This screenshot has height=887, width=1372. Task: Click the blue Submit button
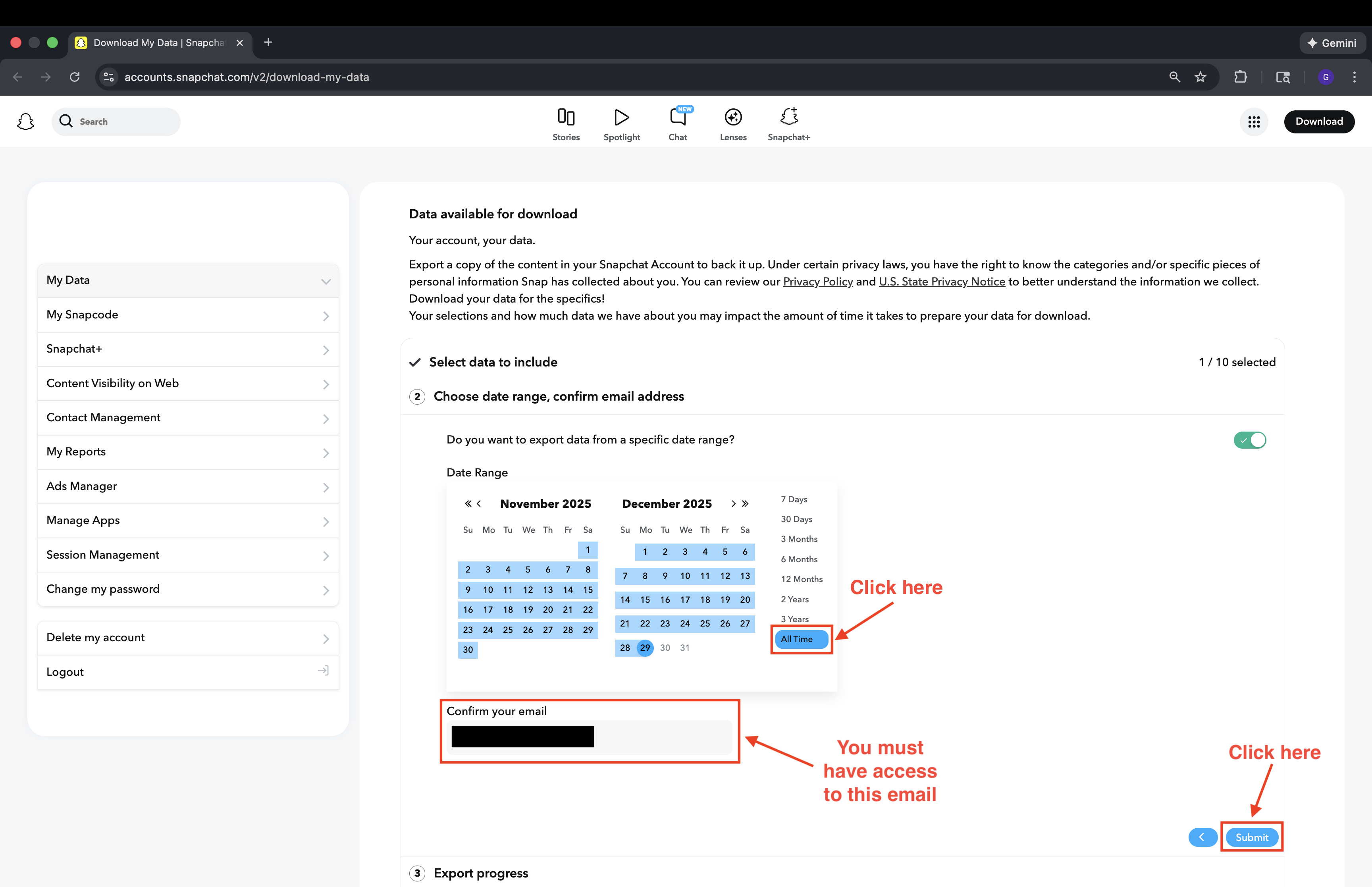tap(1251, 837)
